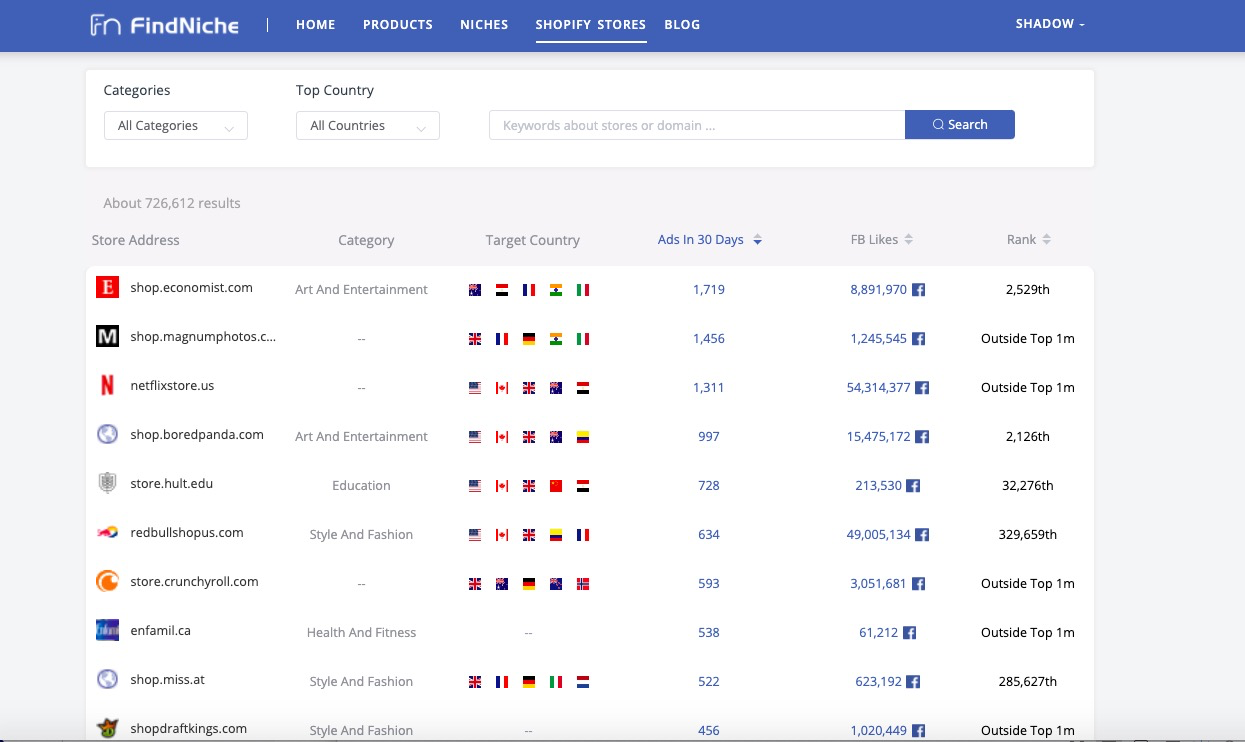Click Facebook icon in redbullshopus.com row
Screen dimensions: 1245x742
[923, 535]
